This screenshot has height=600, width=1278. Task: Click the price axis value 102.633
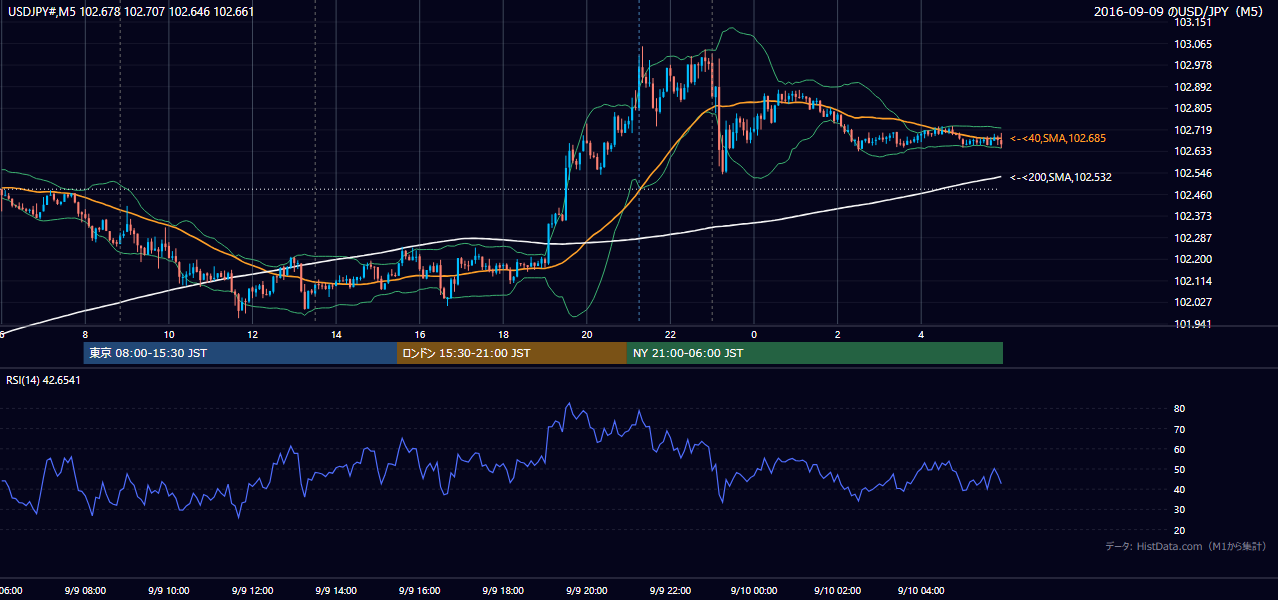(1193, 152)
